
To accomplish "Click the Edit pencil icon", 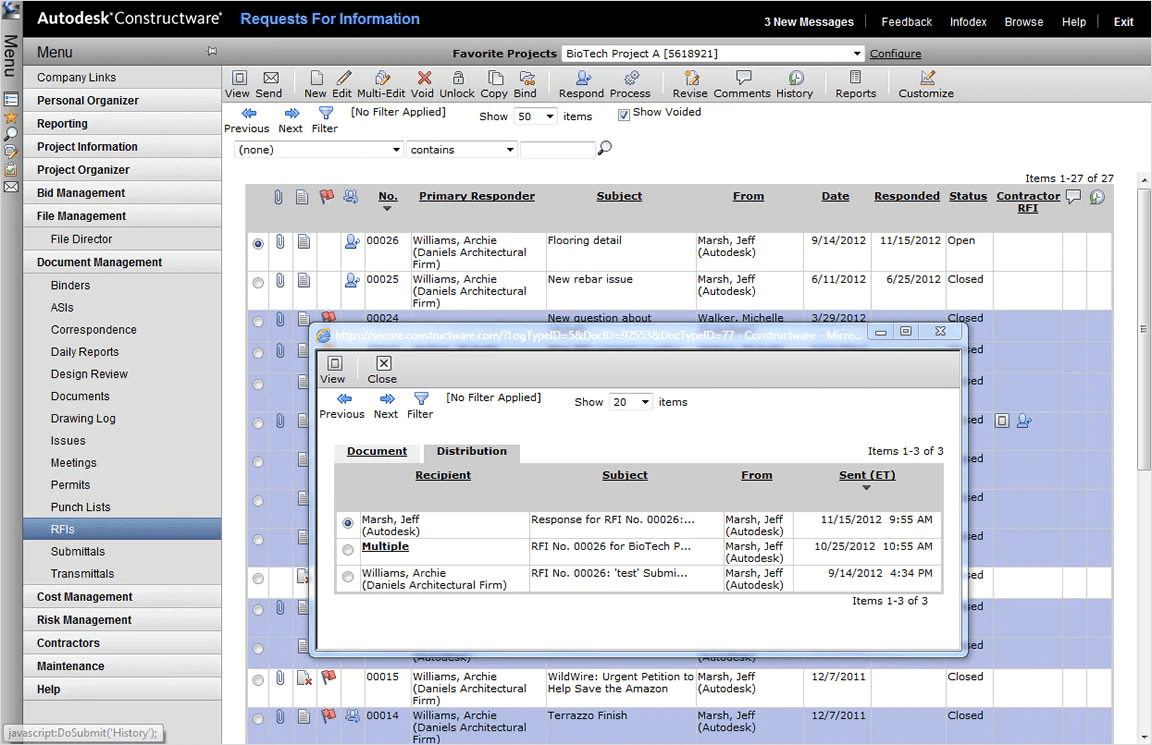I will coord(343,78).
